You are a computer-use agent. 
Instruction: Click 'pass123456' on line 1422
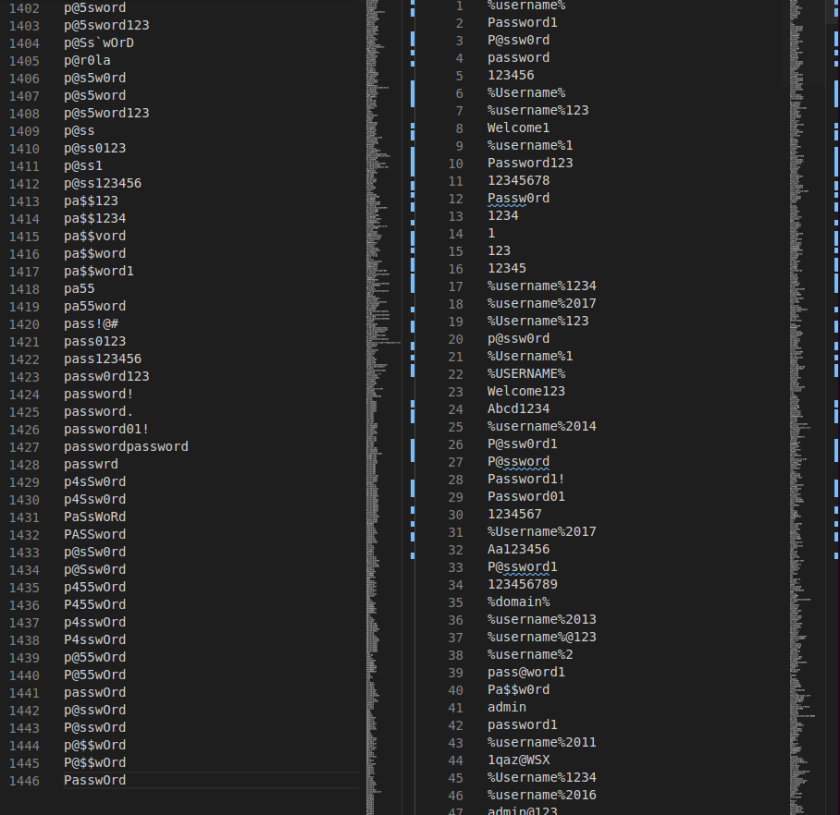coord(103,359)
